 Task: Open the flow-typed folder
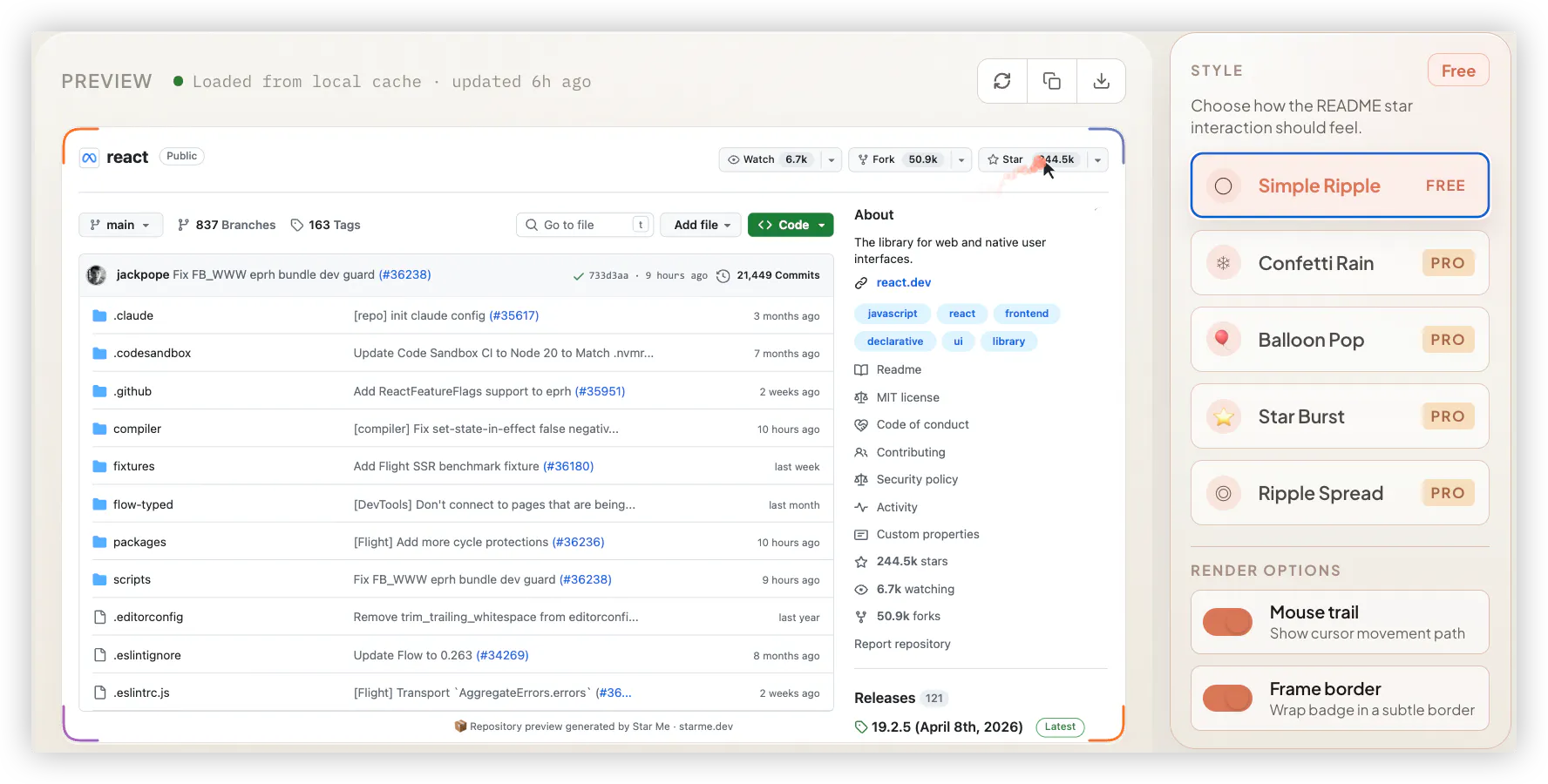coord(143,504)
